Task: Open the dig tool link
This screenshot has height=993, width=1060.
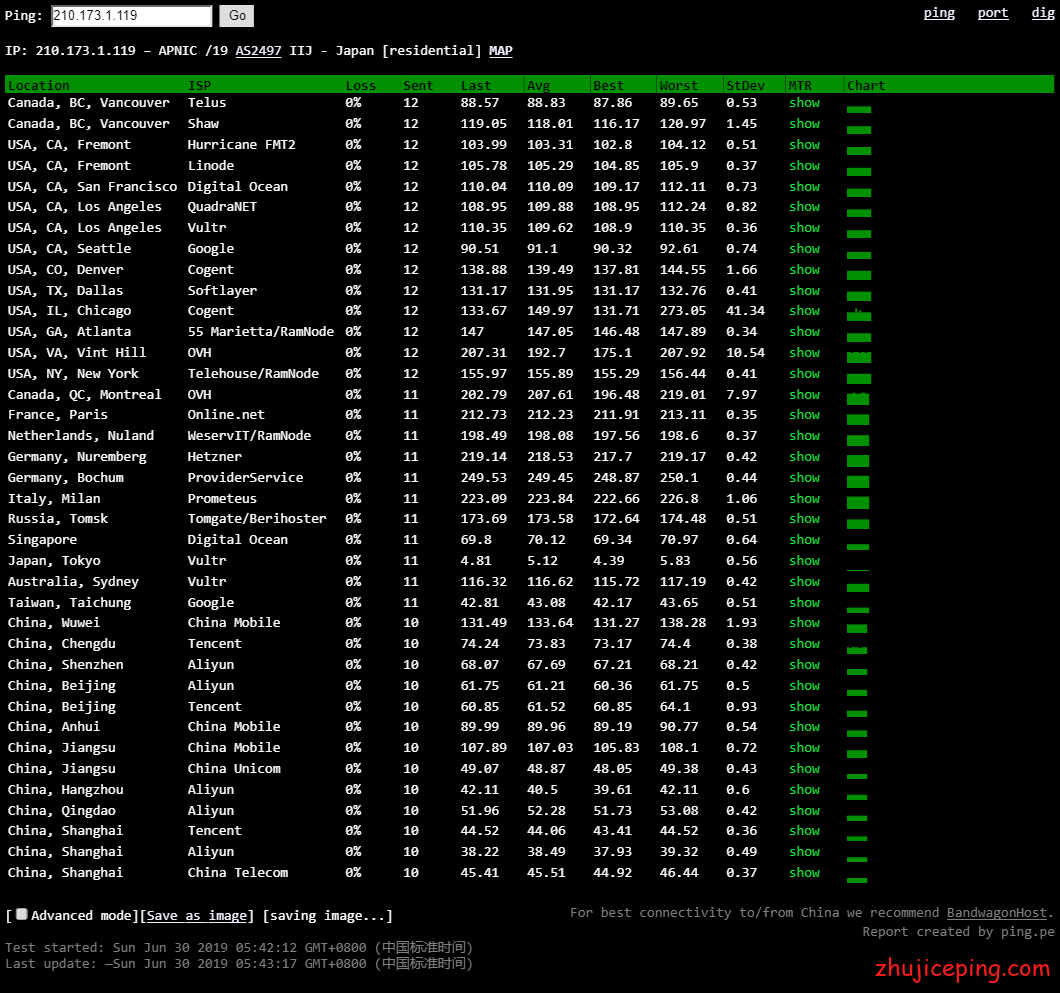Action: click(x=1042, y=13)
